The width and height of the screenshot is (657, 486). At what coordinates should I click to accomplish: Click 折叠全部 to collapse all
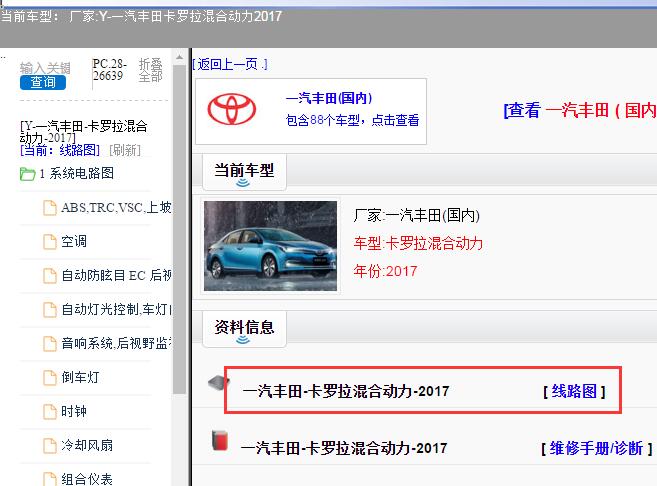coord(150,70)
